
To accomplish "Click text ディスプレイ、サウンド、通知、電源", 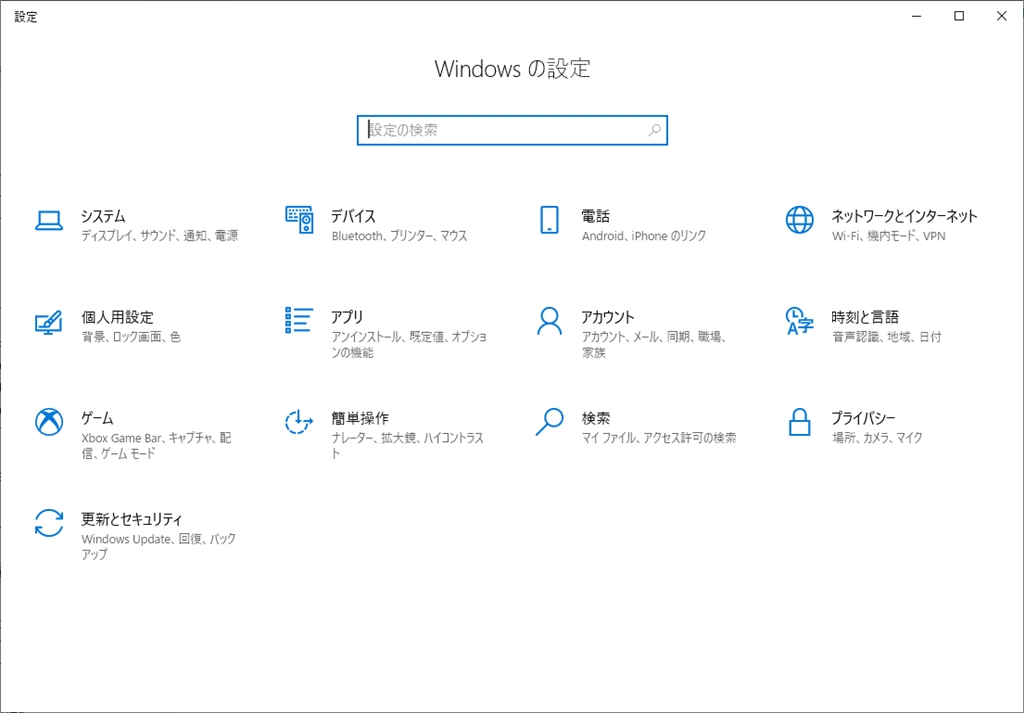I will point(160,236).
